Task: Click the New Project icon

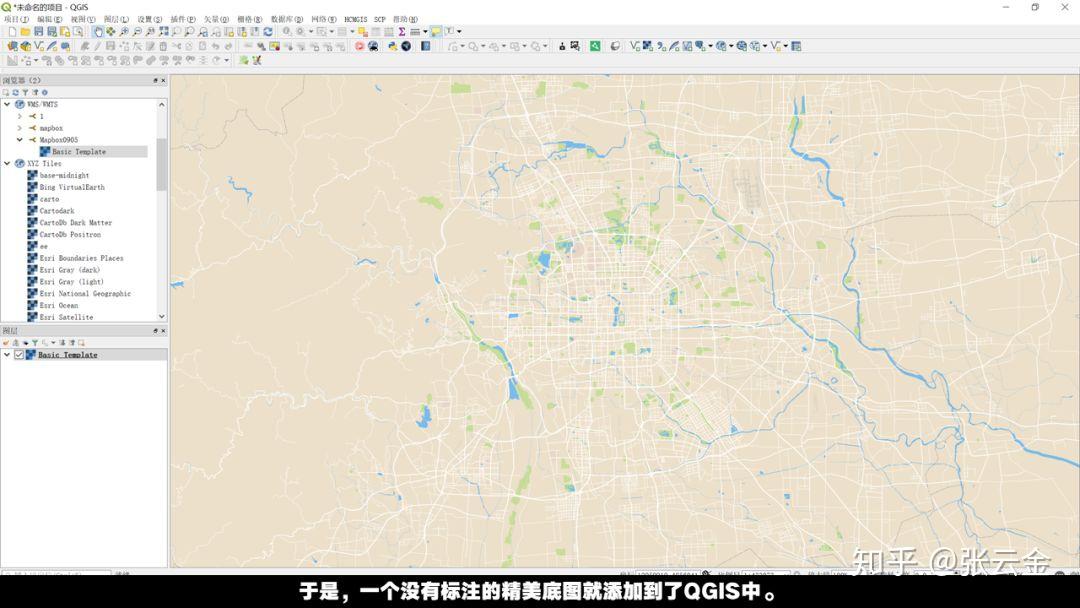Action: [x=12, y=31]
